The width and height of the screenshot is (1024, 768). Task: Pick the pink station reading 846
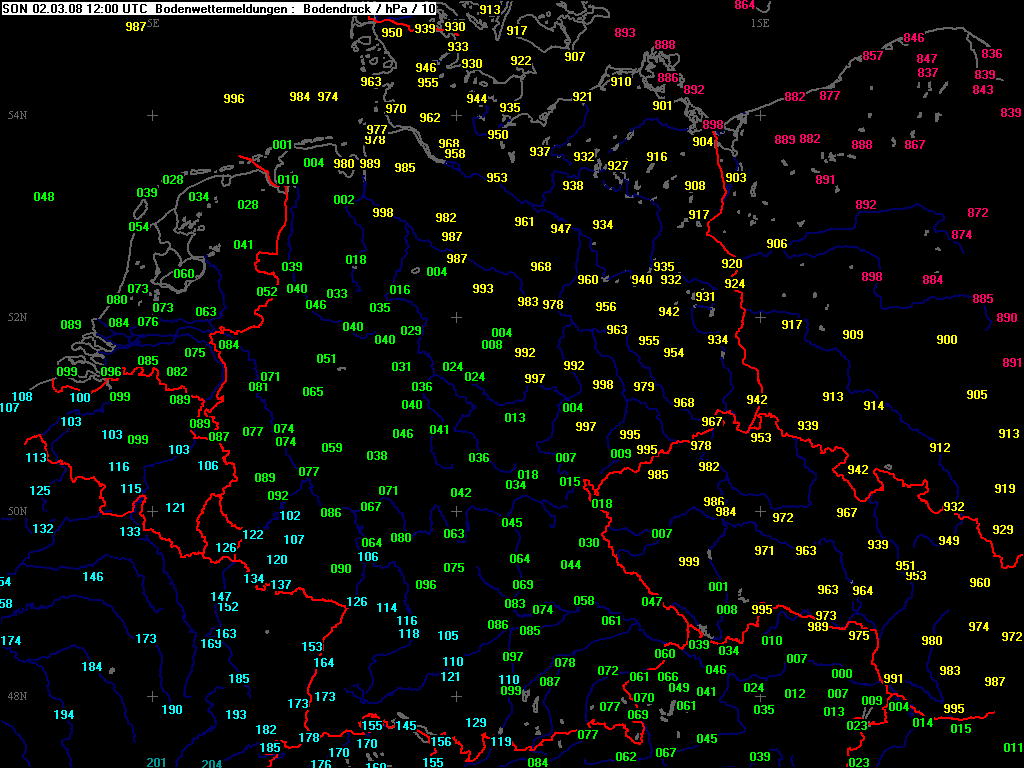(914, 38)
